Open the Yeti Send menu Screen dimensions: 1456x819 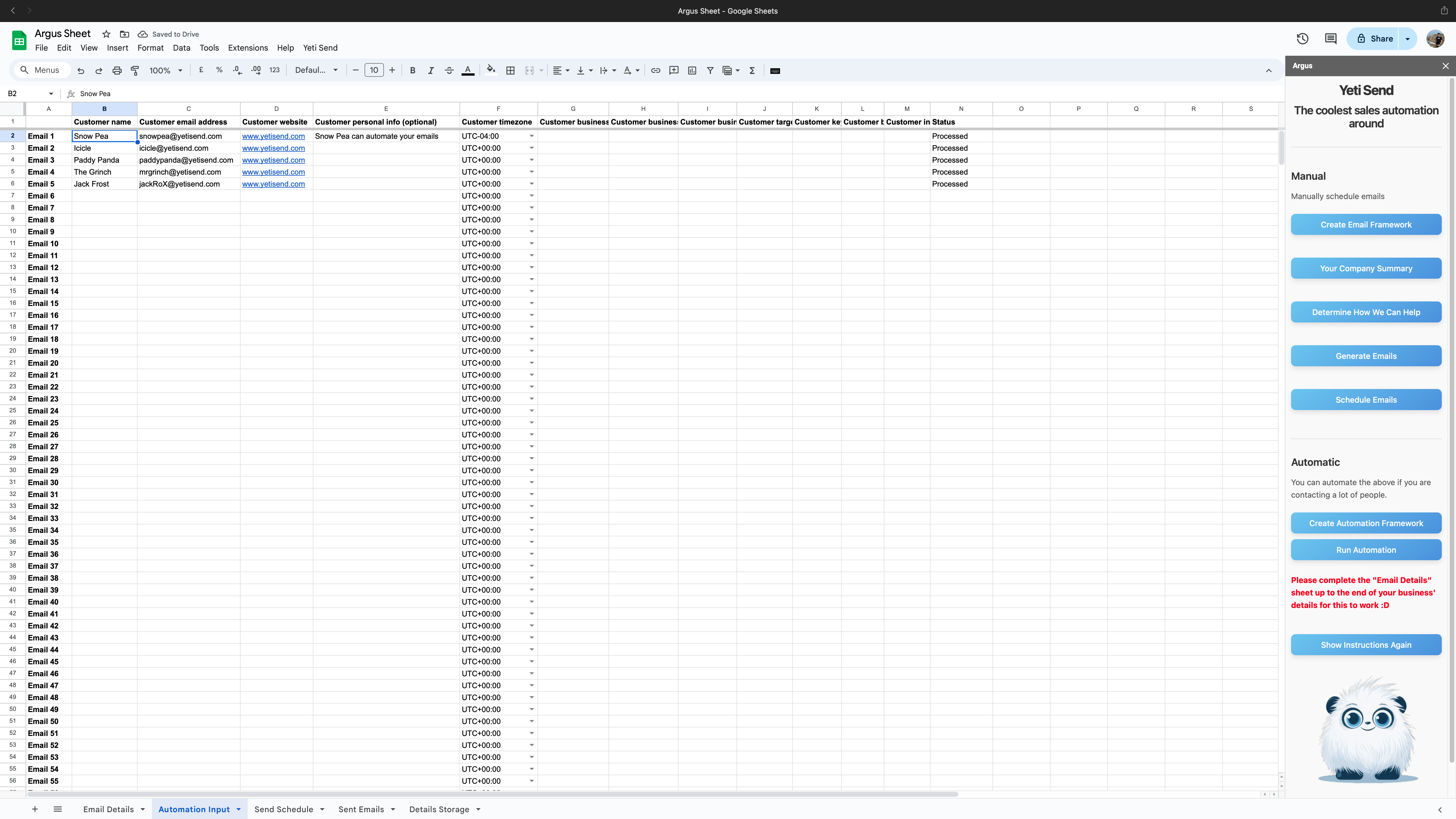pyautogui.click(x=320, y=48)
